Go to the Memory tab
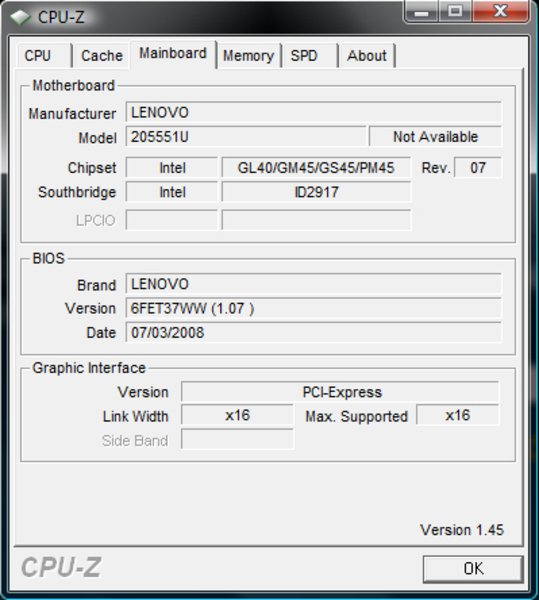The image size is (539, 600). pyautogui.click(x=249, y=56)
